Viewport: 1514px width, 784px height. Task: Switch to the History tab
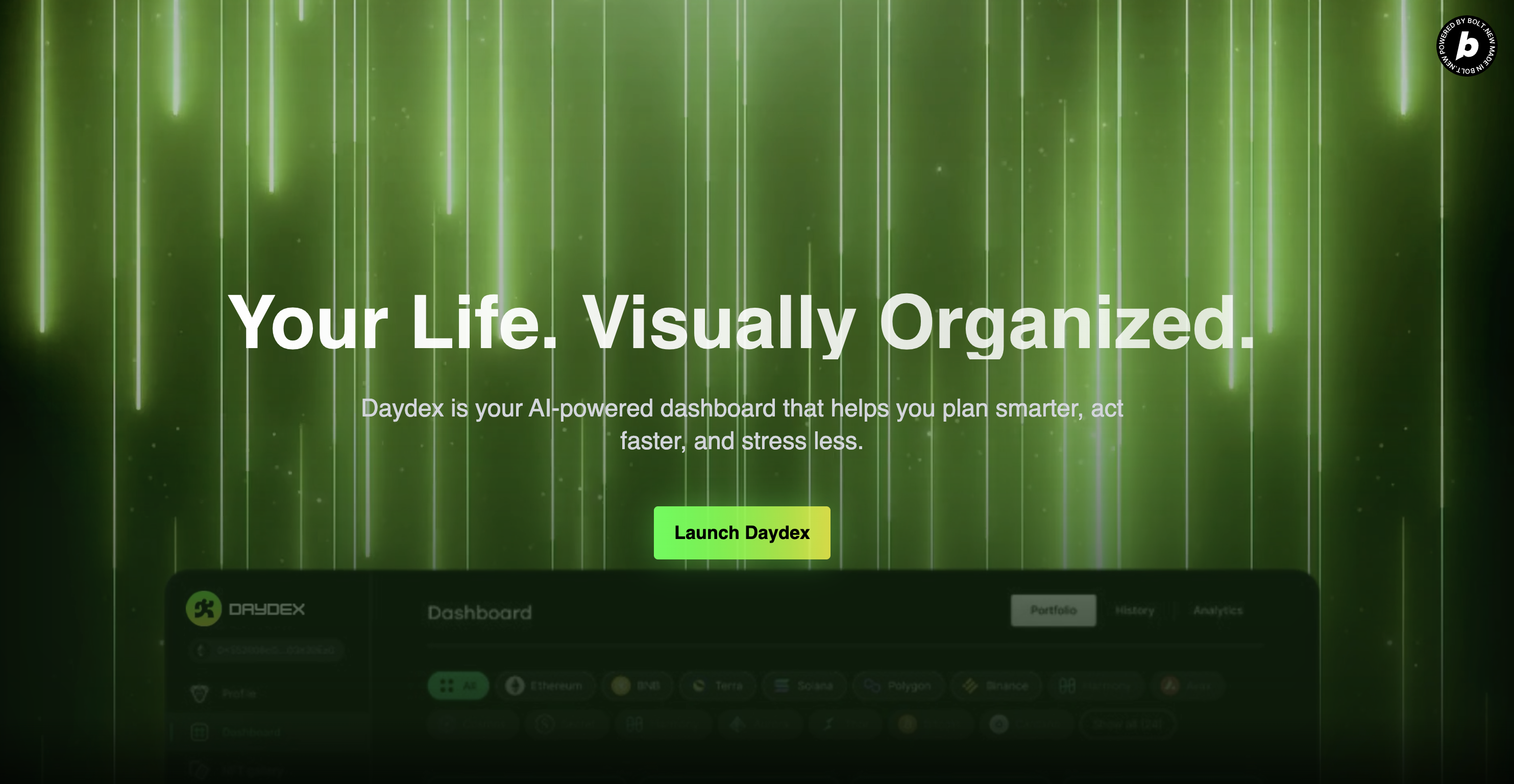pyautogui.click(x=1134, y=610)
